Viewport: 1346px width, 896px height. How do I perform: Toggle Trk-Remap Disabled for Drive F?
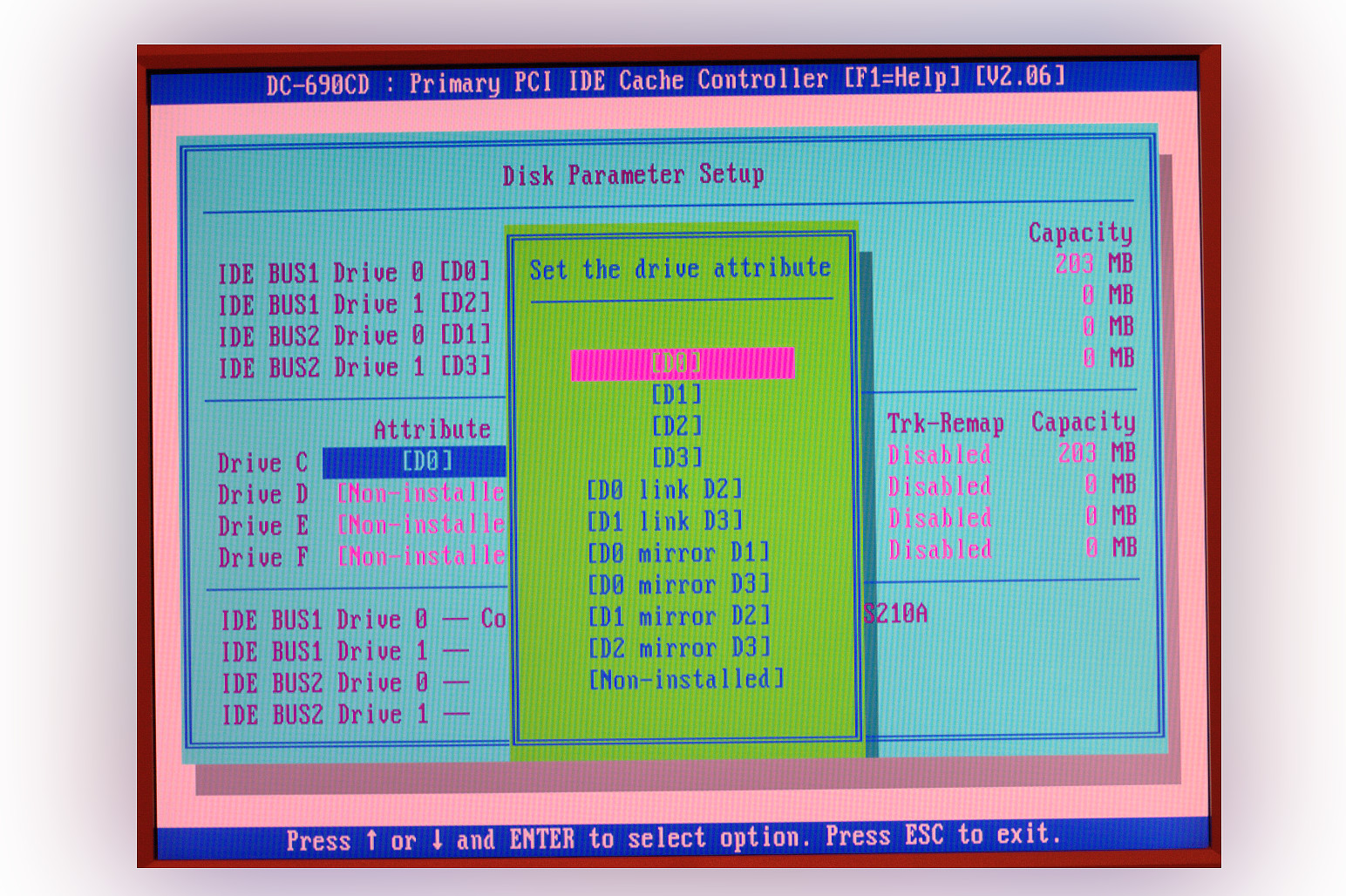pyautogui.click(x=940, y=550)
